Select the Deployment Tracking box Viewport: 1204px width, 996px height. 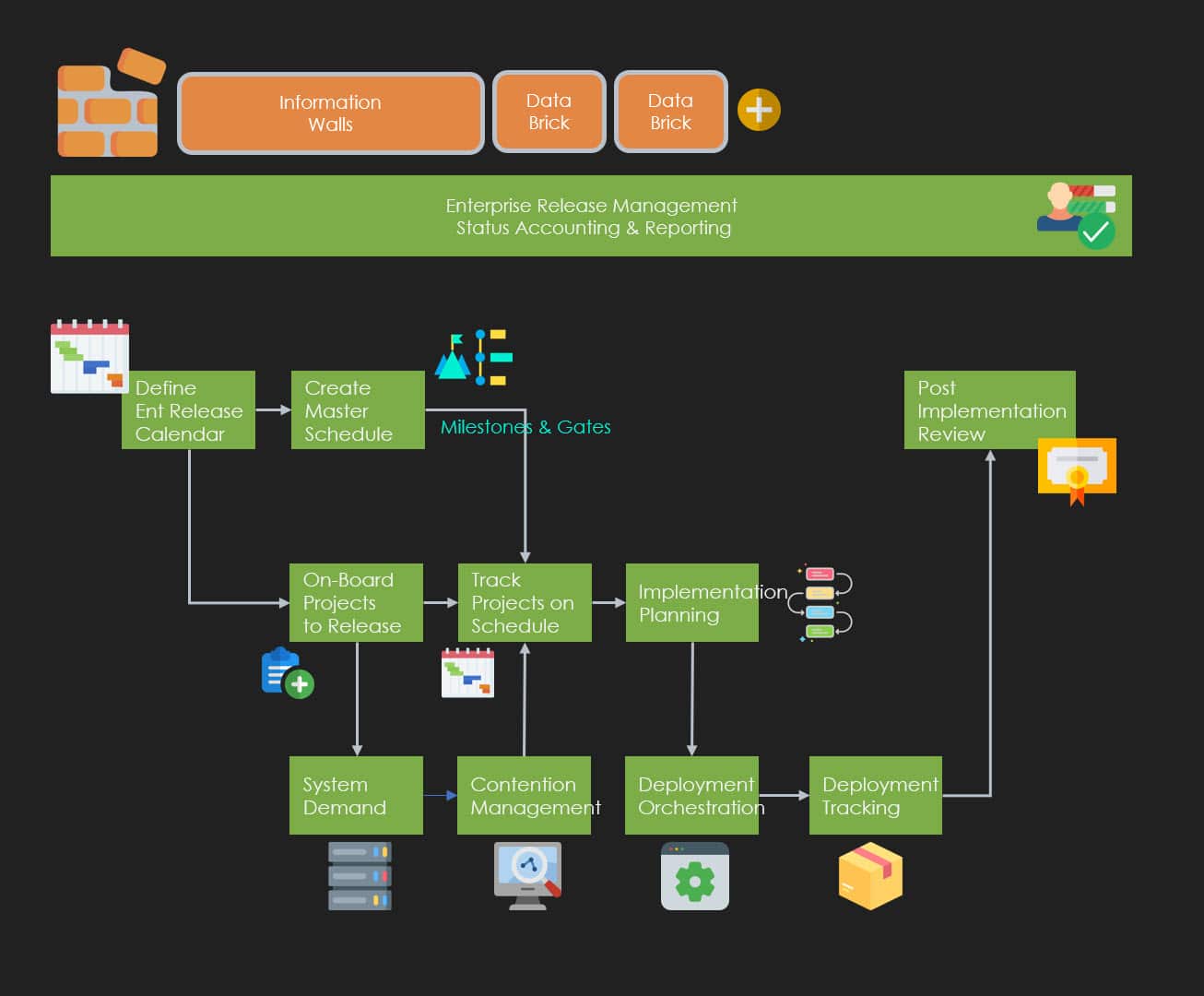[876, 795]
